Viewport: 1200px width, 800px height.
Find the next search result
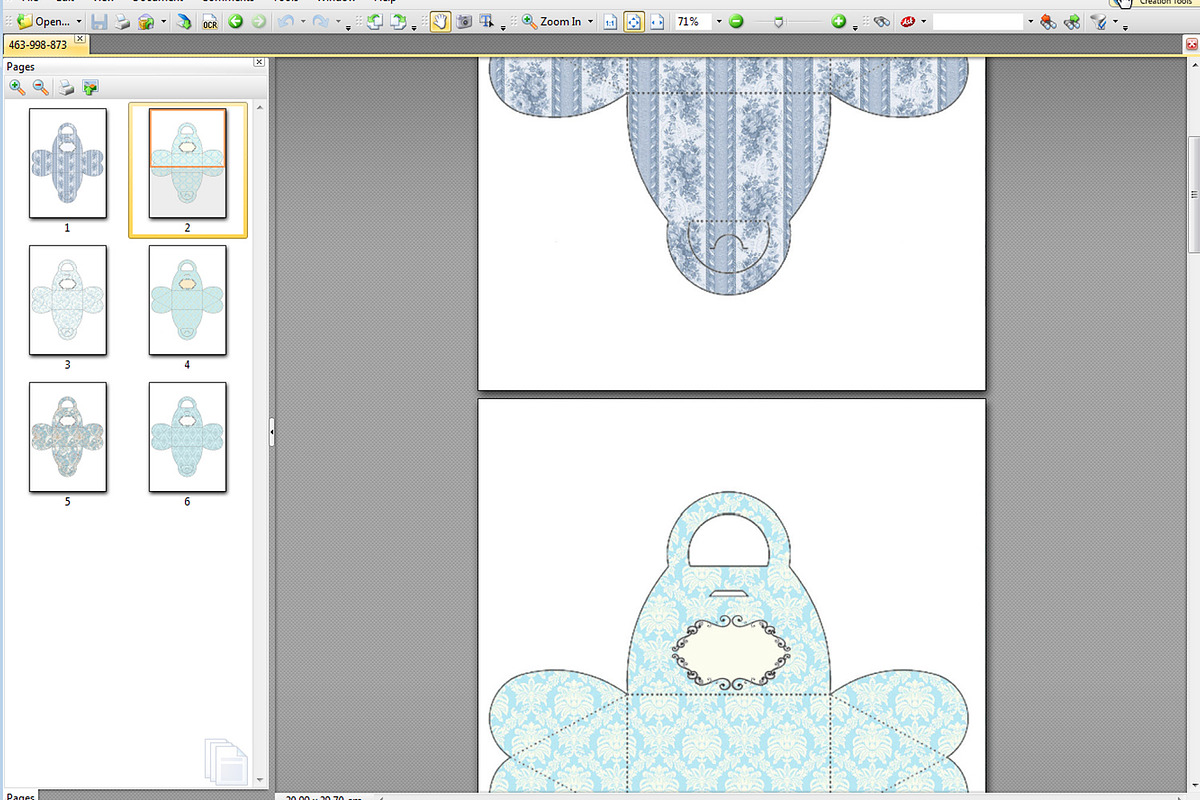coord(1072,21)
